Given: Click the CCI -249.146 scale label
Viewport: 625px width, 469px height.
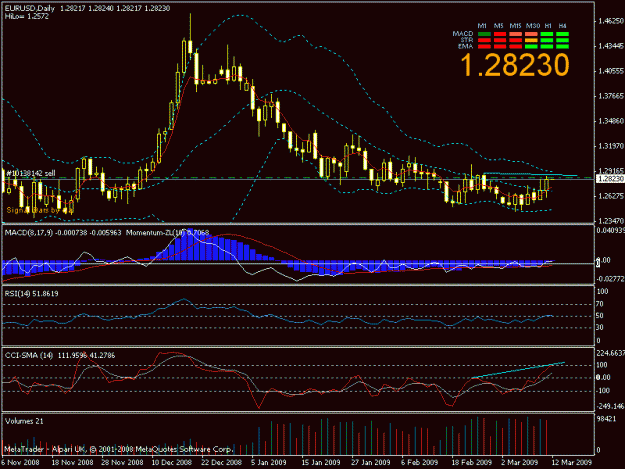Looking at the screenshot, I should pyautogui.click(x=610, y=407).
